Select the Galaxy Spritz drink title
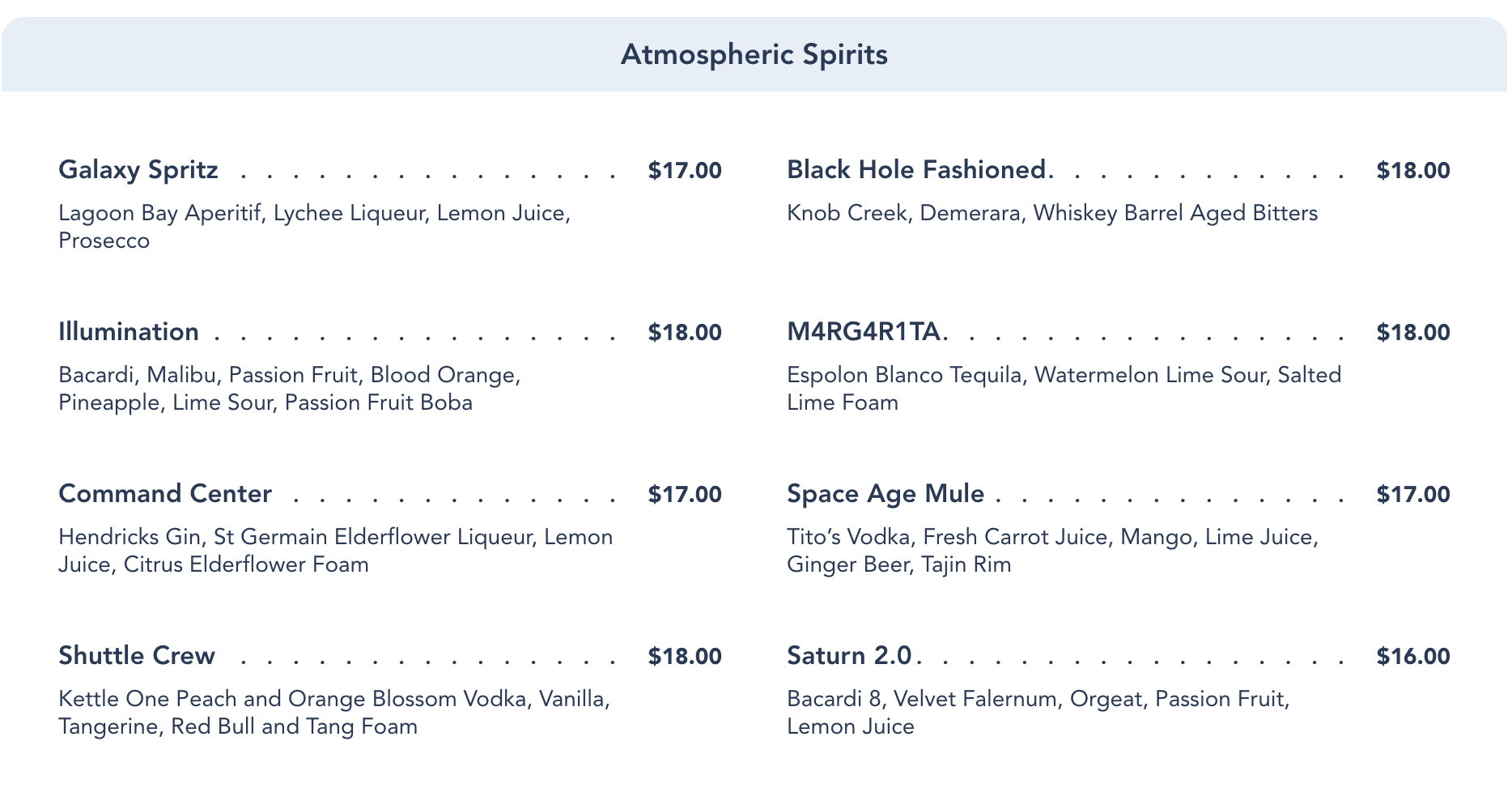Screen dimensions: 1512x792 click(x=138, y=170)
